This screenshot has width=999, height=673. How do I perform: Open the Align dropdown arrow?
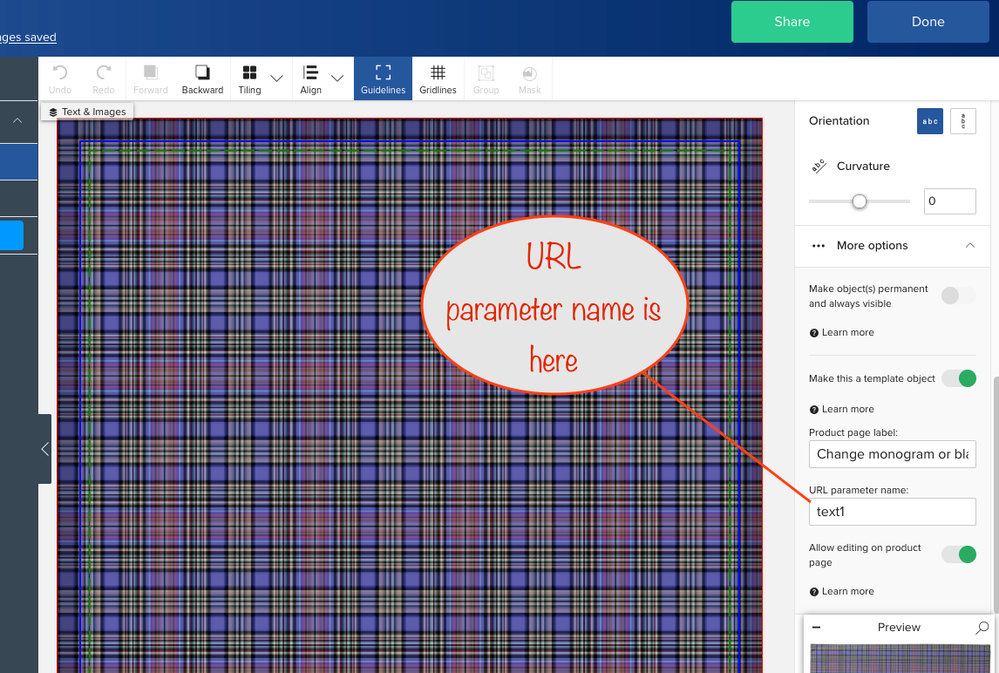[338, 78]
